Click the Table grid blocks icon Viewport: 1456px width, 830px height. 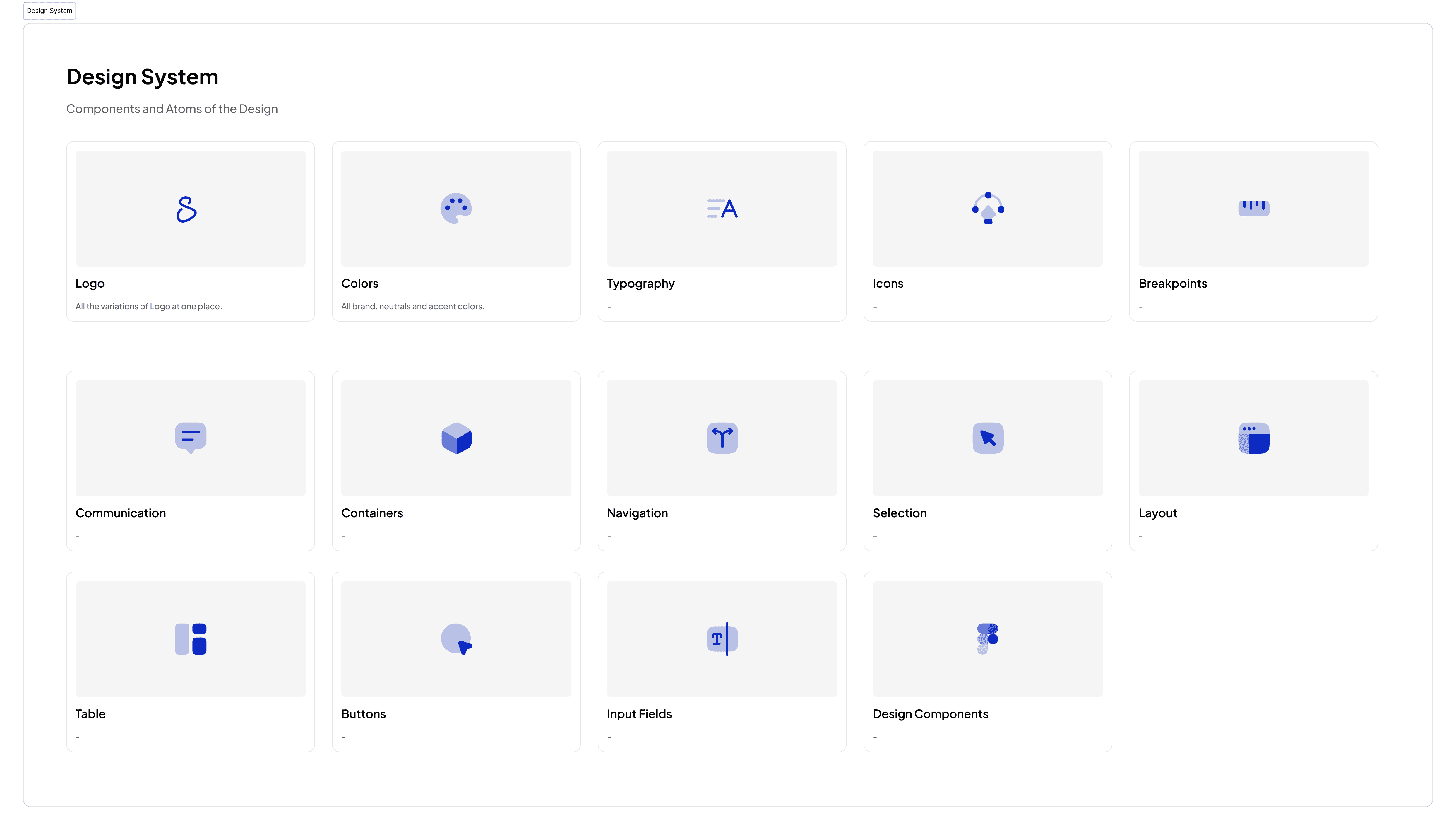coord(191,639)
